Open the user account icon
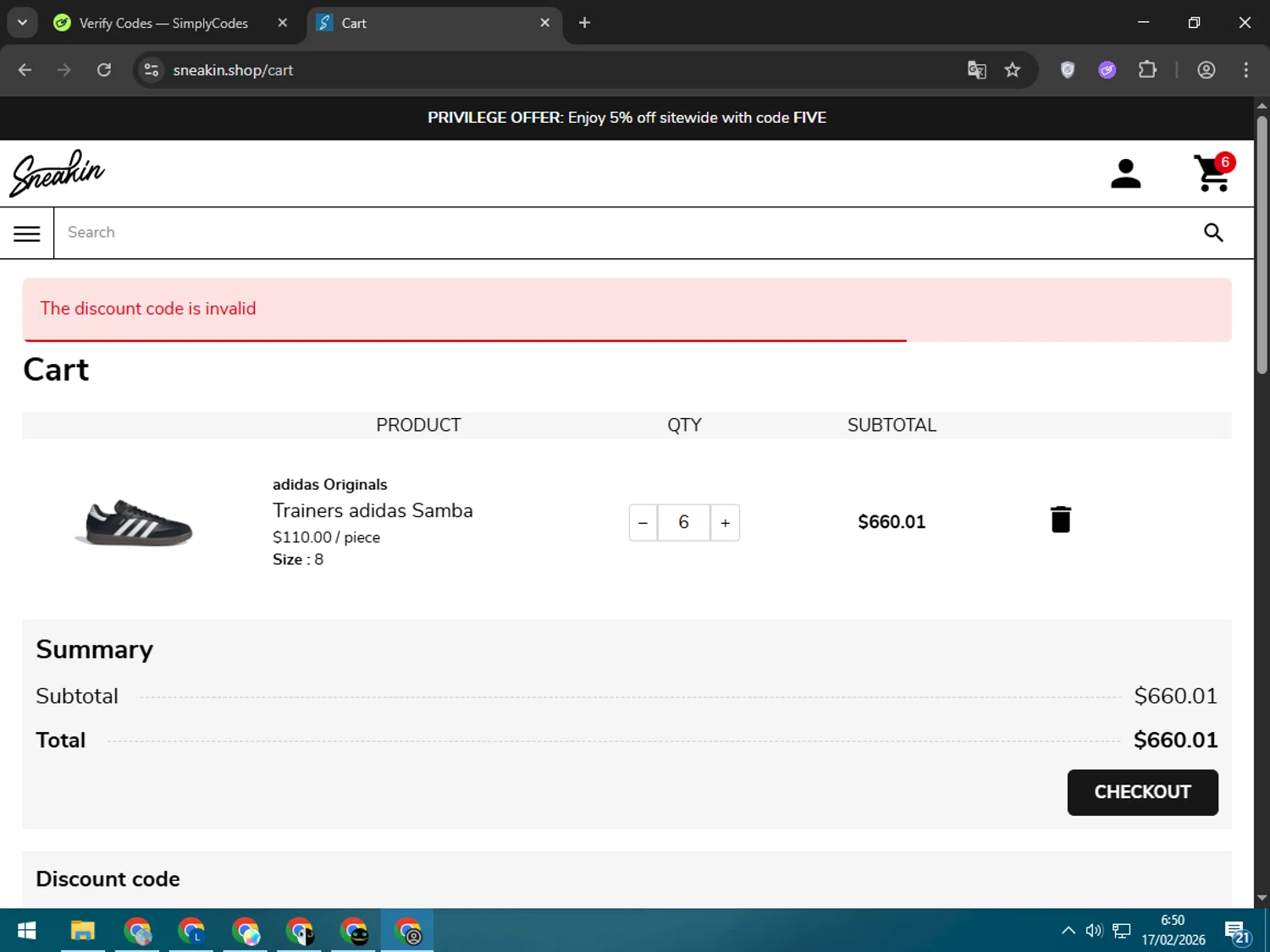 pos(1125,173)
